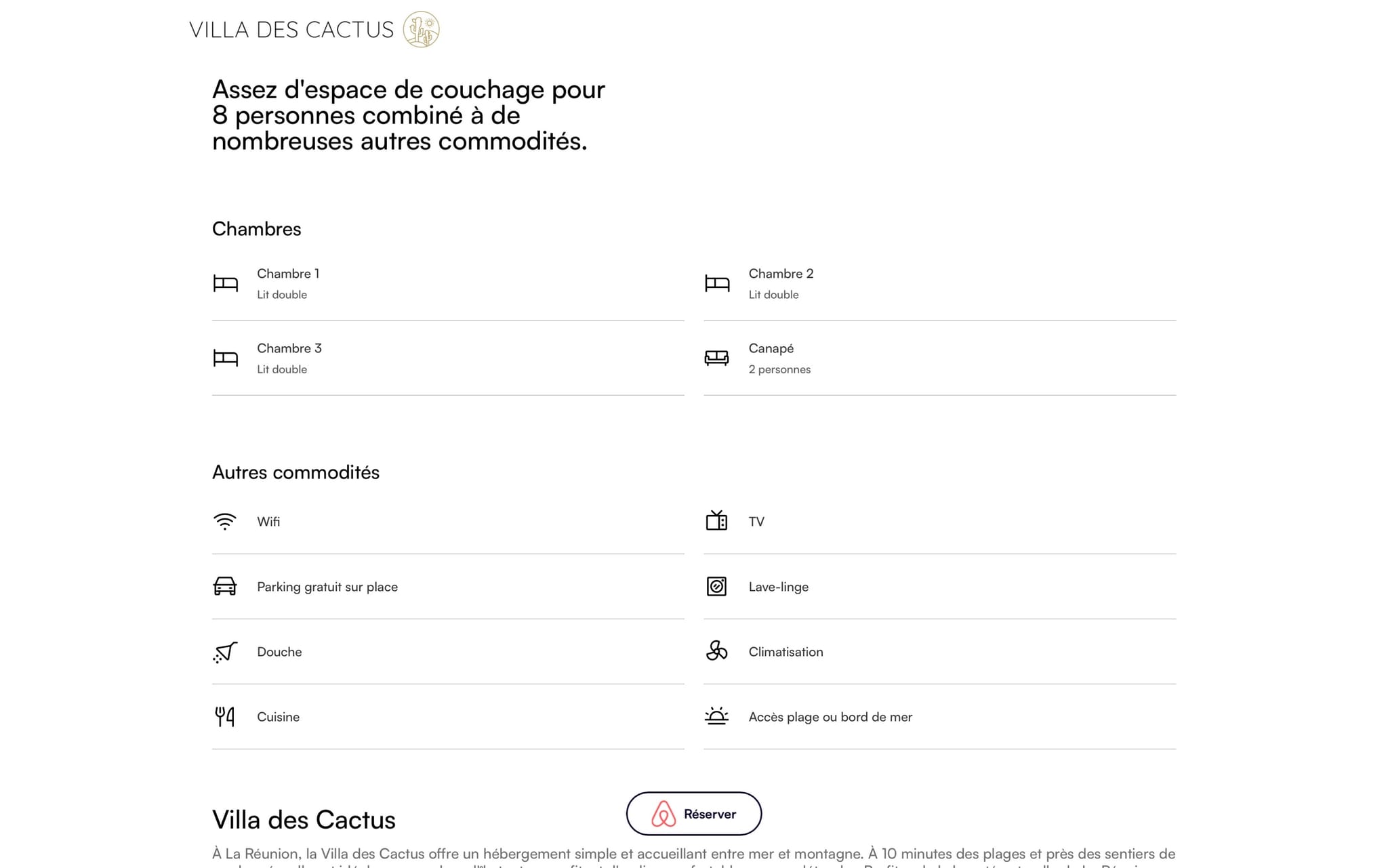Click the Climatisation label
Image resolution: width=1388 pixels, height=868 pixels.
coord(785,652)
